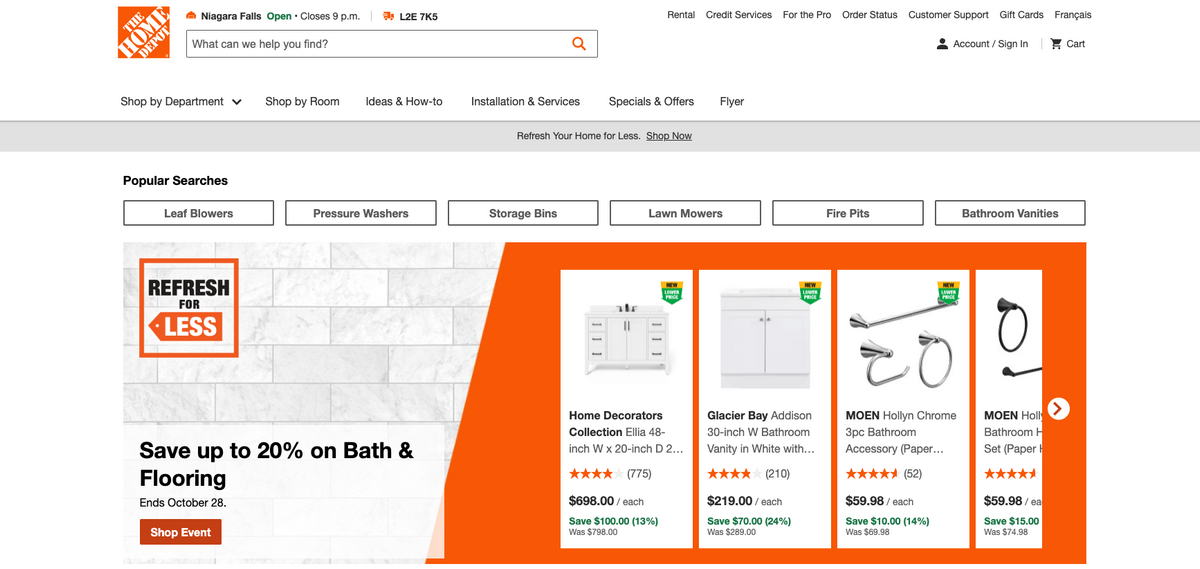Viewport: 1200px width, 569px height.
Task: Click the Rental link
Action: pyautogui.click(x=681, y=15)
